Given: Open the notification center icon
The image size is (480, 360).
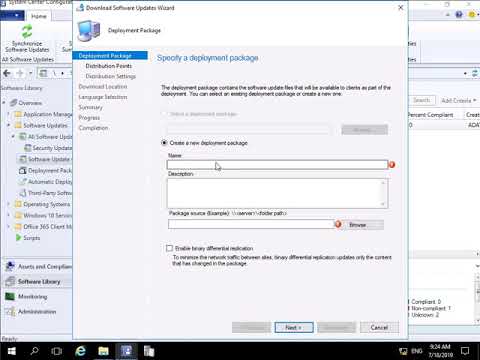Looking at the screenshot, I should pos(465,351).
